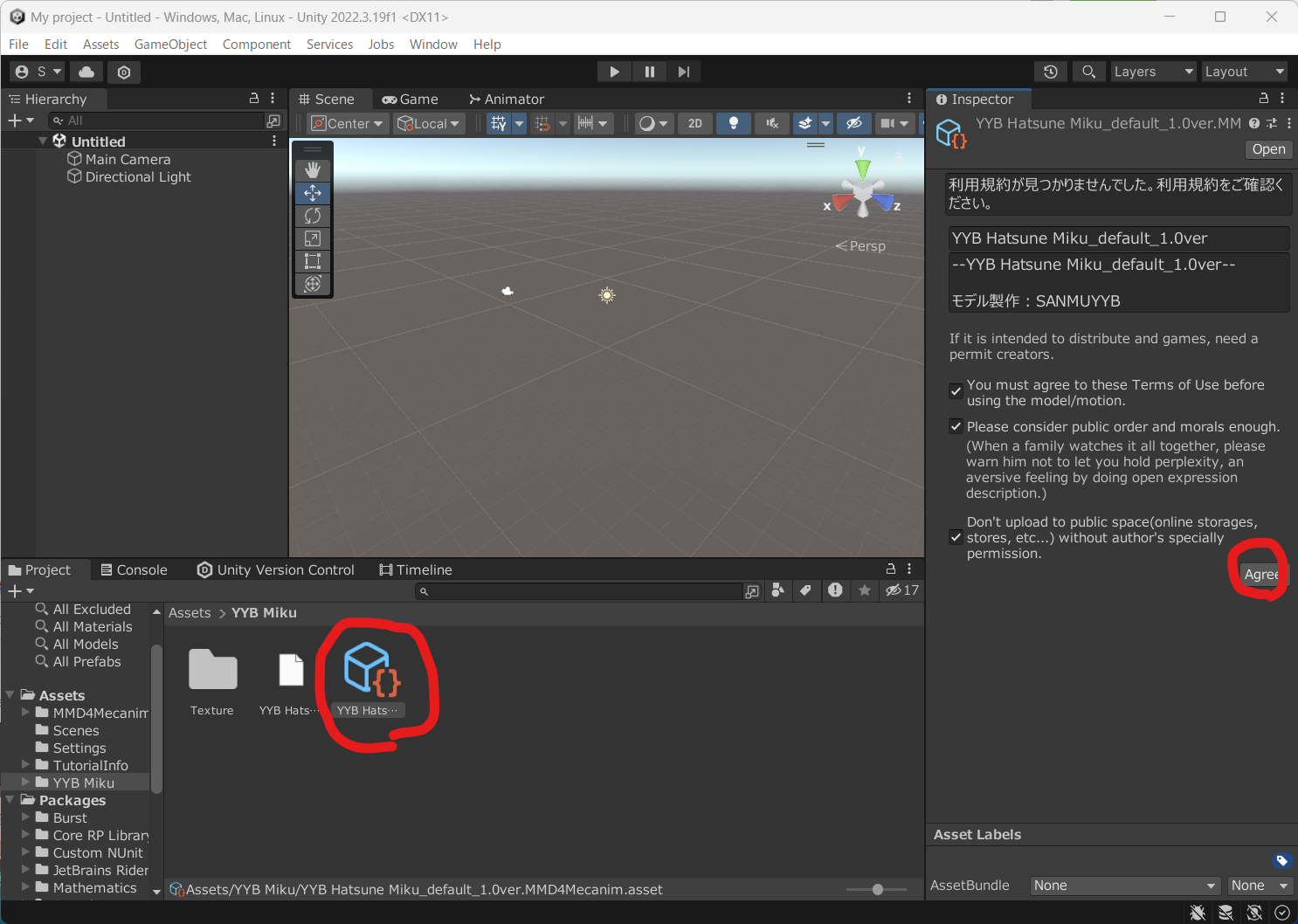Select the YYB Hatsune Miku MMD4Mecanim asset
Screen dimensions: 1298x924
(x=367, y=672)
